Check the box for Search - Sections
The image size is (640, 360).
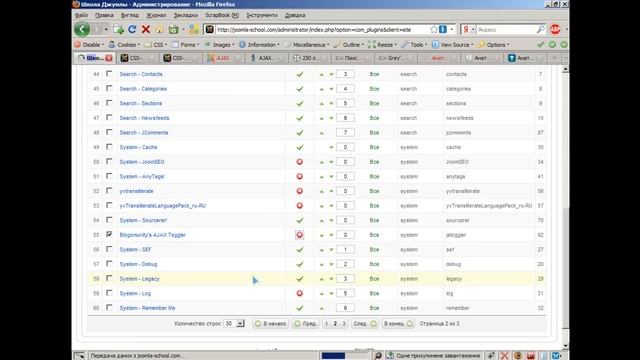click(109, 103)
